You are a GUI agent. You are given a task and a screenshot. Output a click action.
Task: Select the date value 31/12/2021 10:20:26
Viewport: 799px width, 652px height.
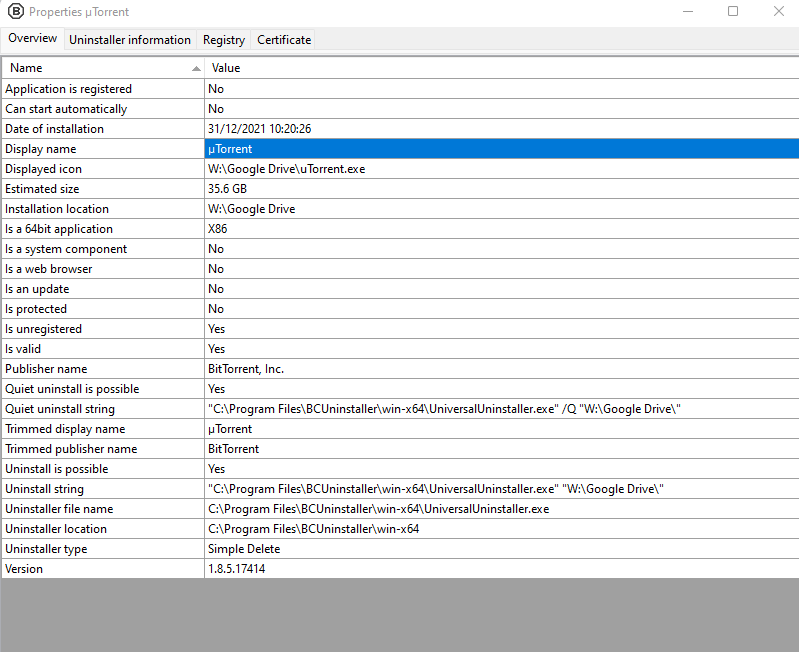501,129
